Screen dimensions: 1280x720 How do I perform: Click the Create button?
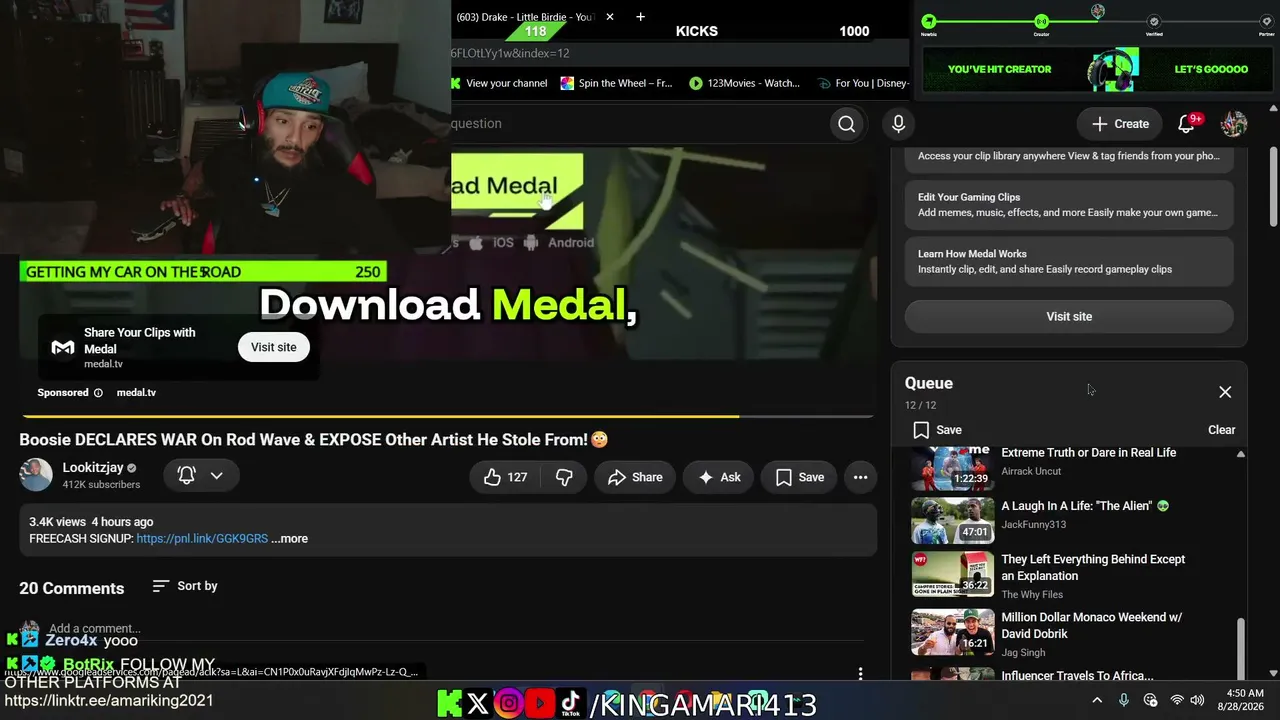[1120, 124]
